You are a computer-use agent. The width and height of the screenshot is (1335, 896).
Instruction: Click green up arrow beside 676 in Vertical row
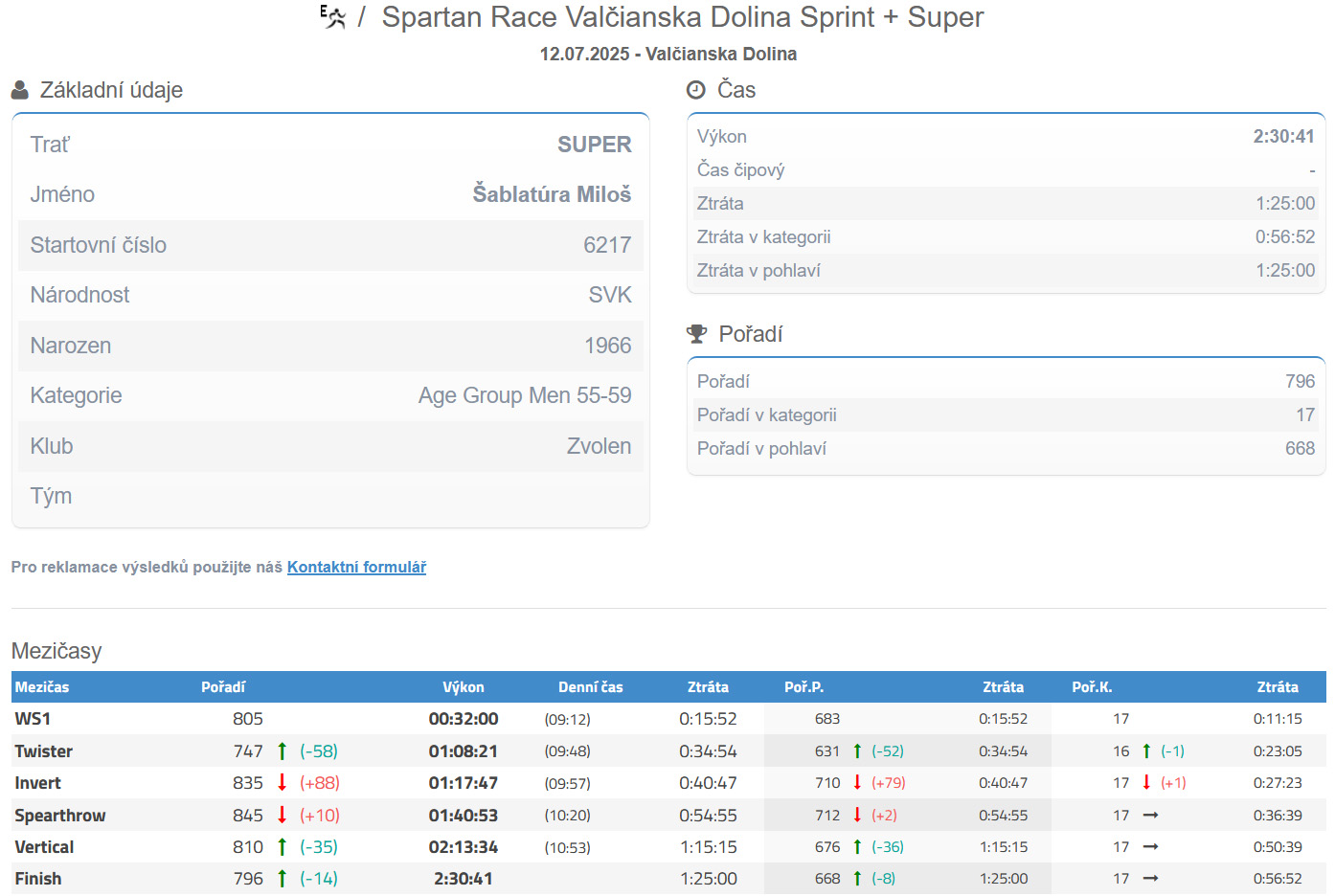(x=857, y=847)
